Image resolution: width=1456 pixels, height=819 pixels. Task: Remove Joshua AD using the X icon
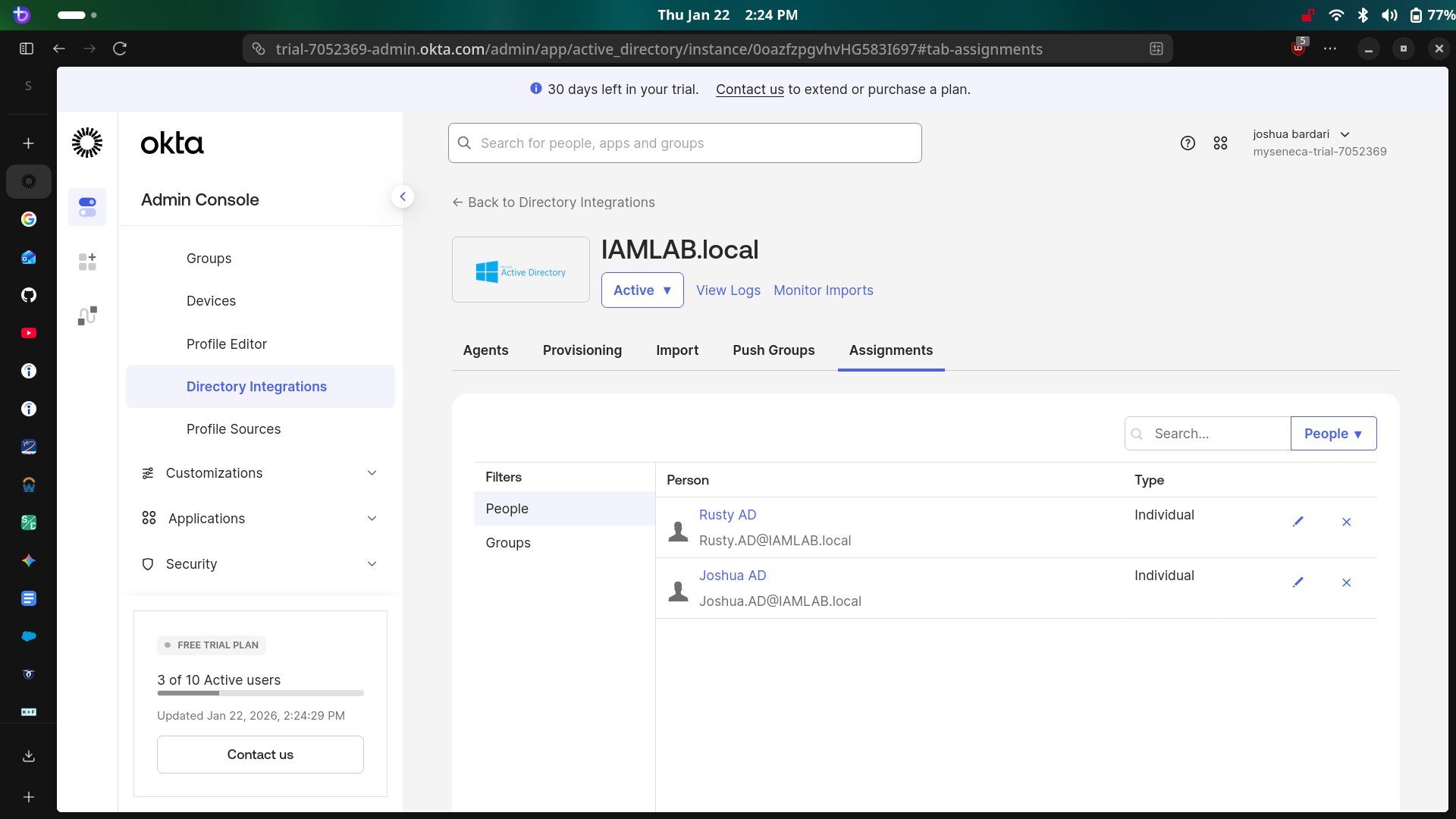[x=1346, y=582]
